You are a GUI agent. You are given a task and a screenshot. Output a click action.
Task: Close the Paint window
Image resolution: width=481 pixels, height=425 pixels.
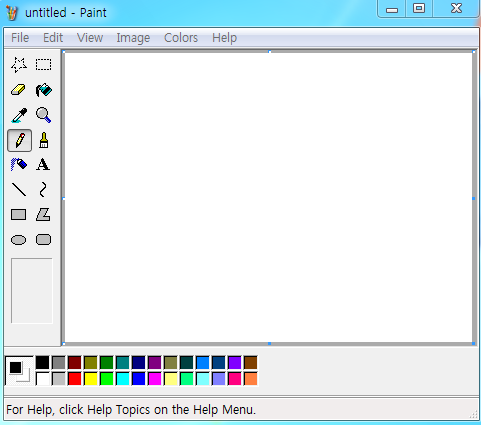coord(456,9)
